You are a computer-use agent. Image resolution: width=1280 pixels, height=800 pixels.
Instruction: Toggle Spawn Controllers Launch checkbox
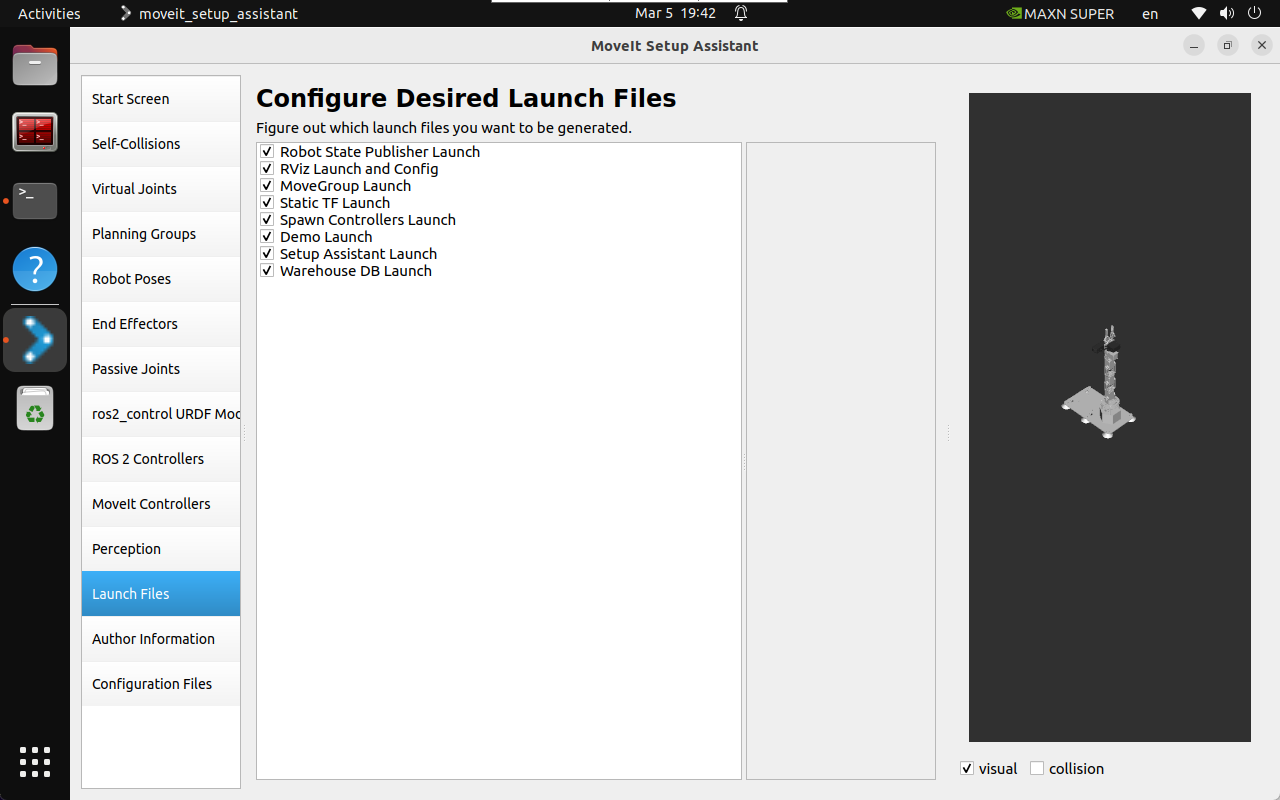[x=267, y=220]
